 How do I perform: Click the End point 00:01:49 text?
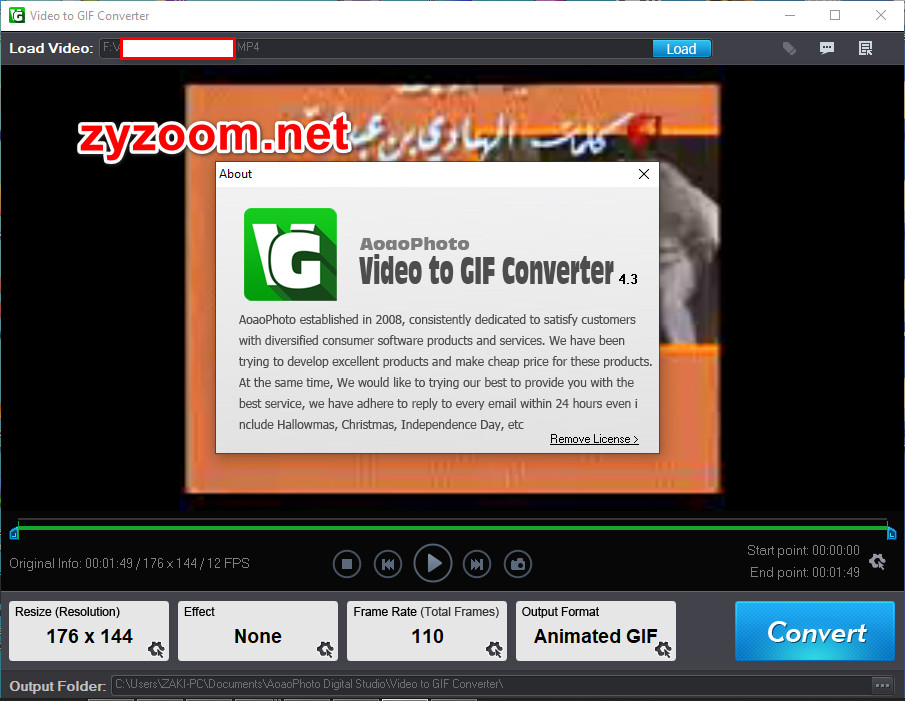click(x=805, y=572)
